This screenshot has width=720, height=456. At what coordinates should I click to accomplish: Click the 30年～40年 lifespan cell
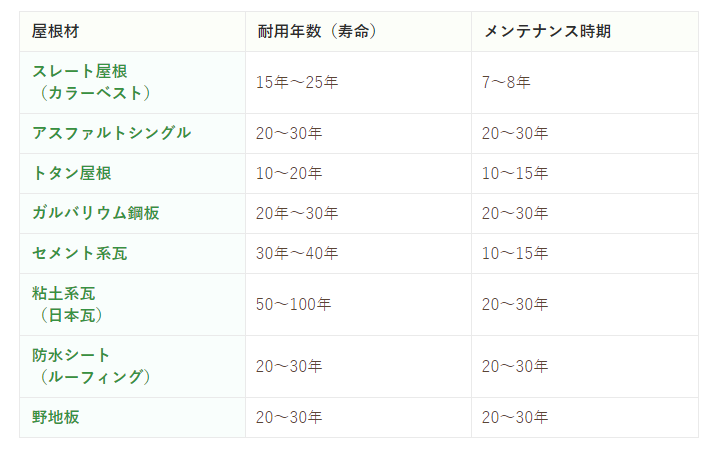297,253
